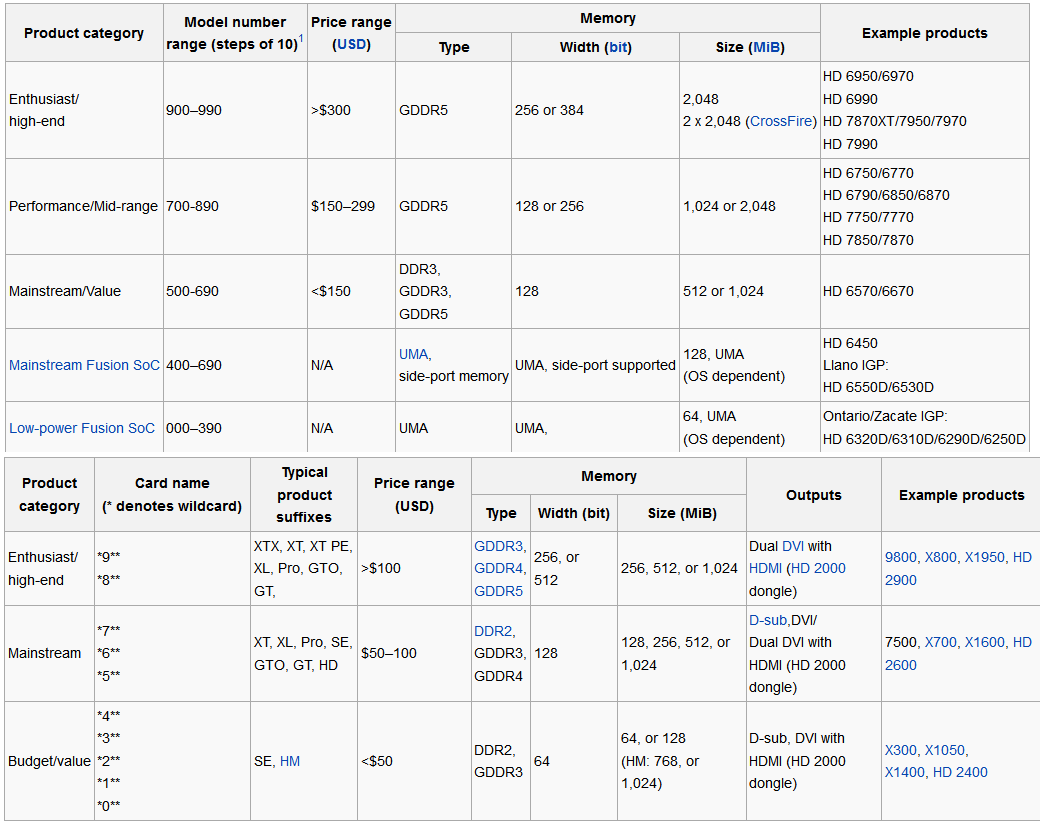Viewport: 1040px width, 823px height.
Task: Select the "*9**" card name text
Action: coord(109,557)
